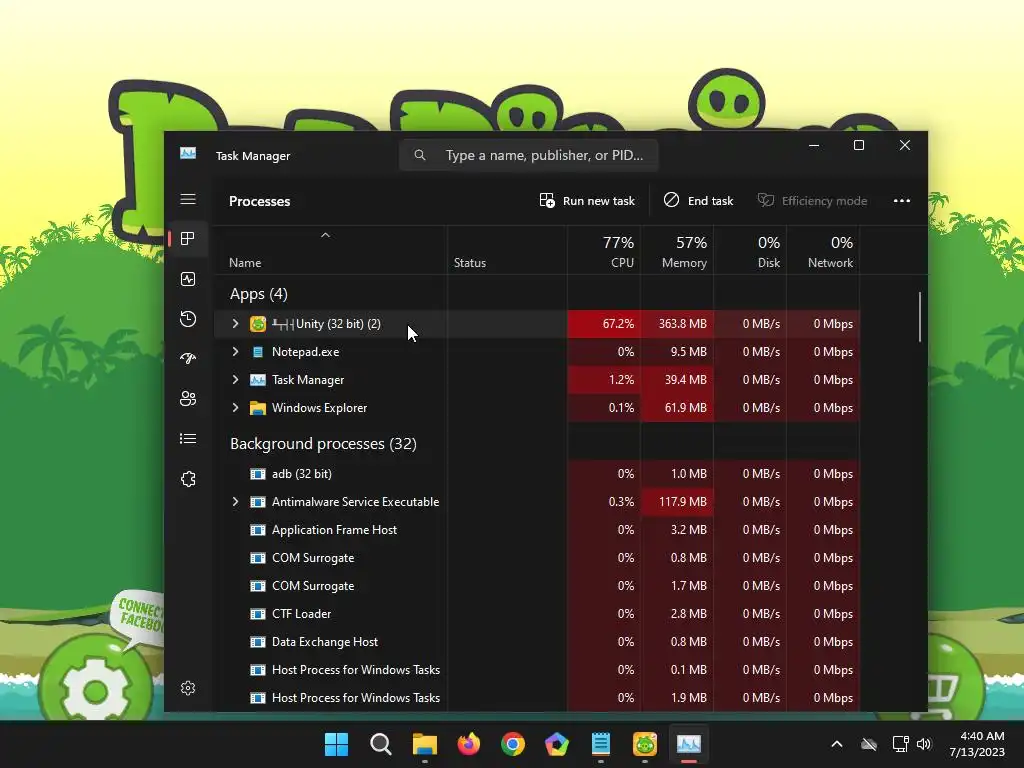Open network status icon in system tray

point(900,744)
